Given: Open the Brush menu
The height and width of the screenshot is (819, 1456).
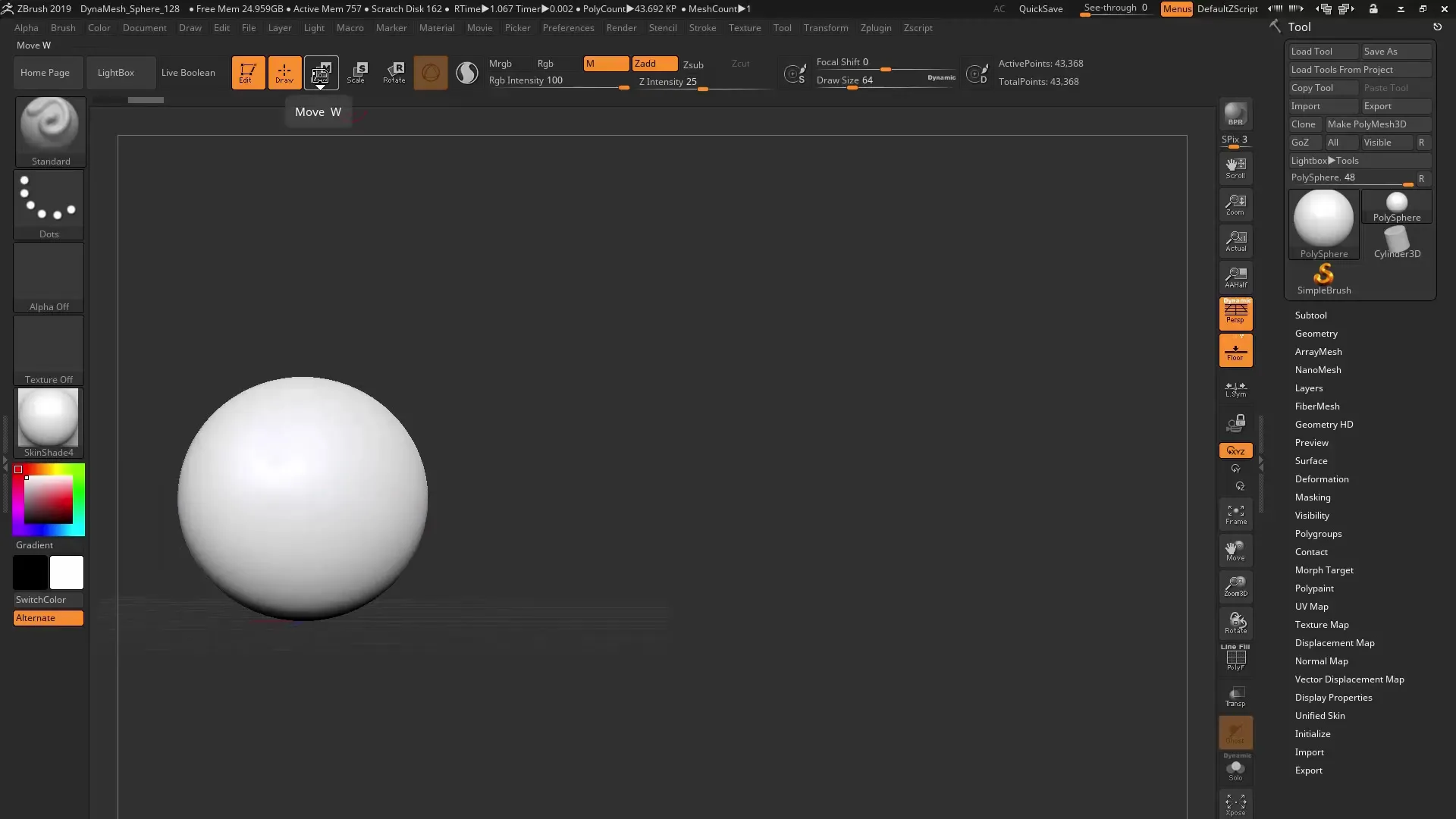Looking at the screenshot, I should [x=63, y=28].
